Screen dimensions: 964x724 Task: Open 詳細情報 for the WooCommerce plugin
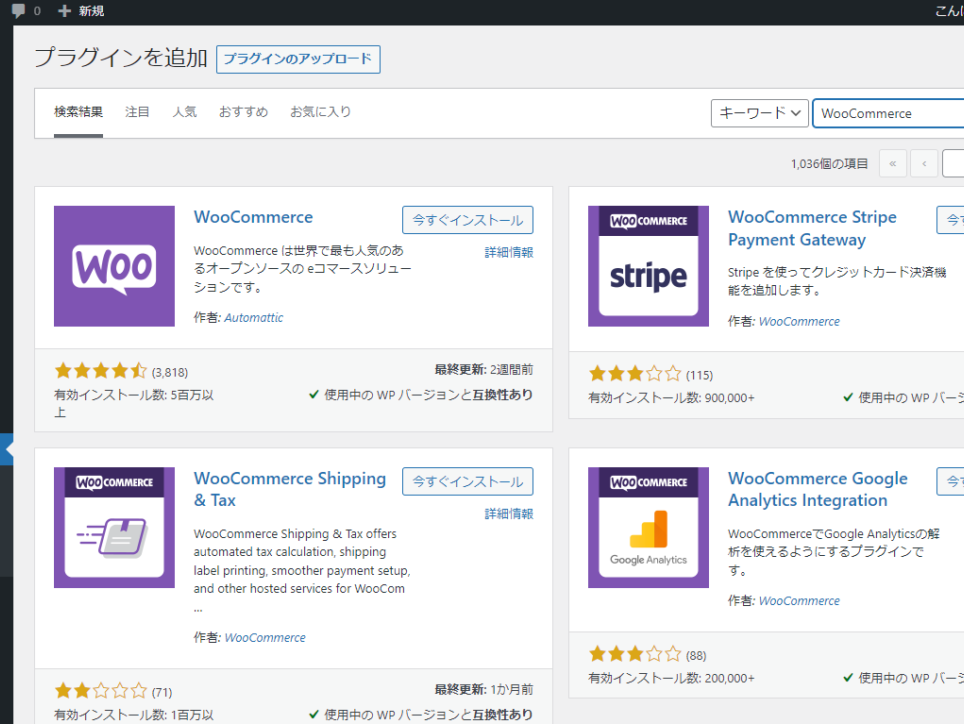pyautogui.click(x=509, y=252)
